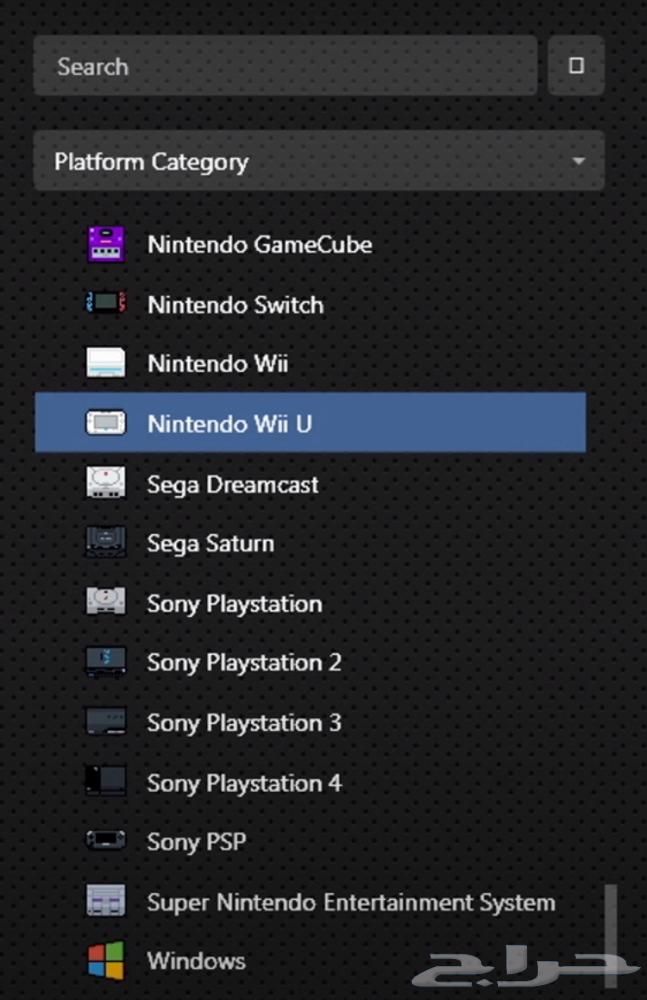The image size is (647, 1000).
Task: Click the Sega Dreamcast console icon
Action: click(x=106, y=484)
